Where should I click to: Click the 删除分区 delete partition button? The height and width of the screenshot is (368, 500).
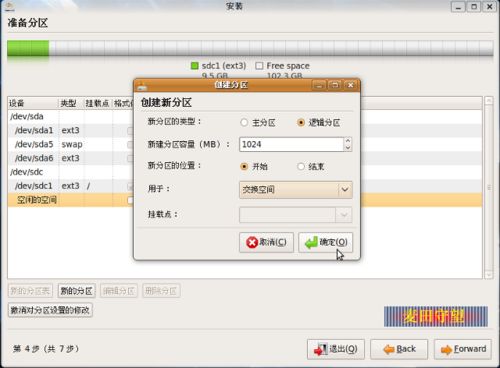pos(161,291)
